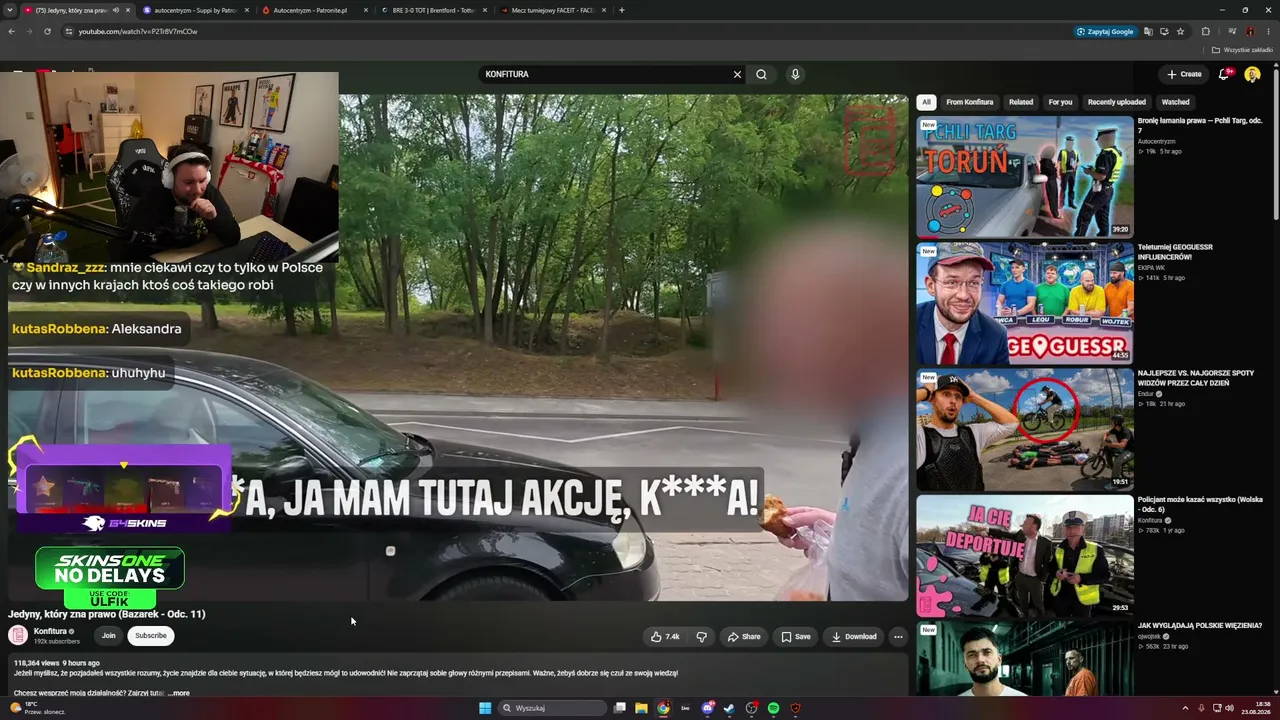
Task: Mute the YouTube tab audio indicator
Action: click(x=116, y=10)
